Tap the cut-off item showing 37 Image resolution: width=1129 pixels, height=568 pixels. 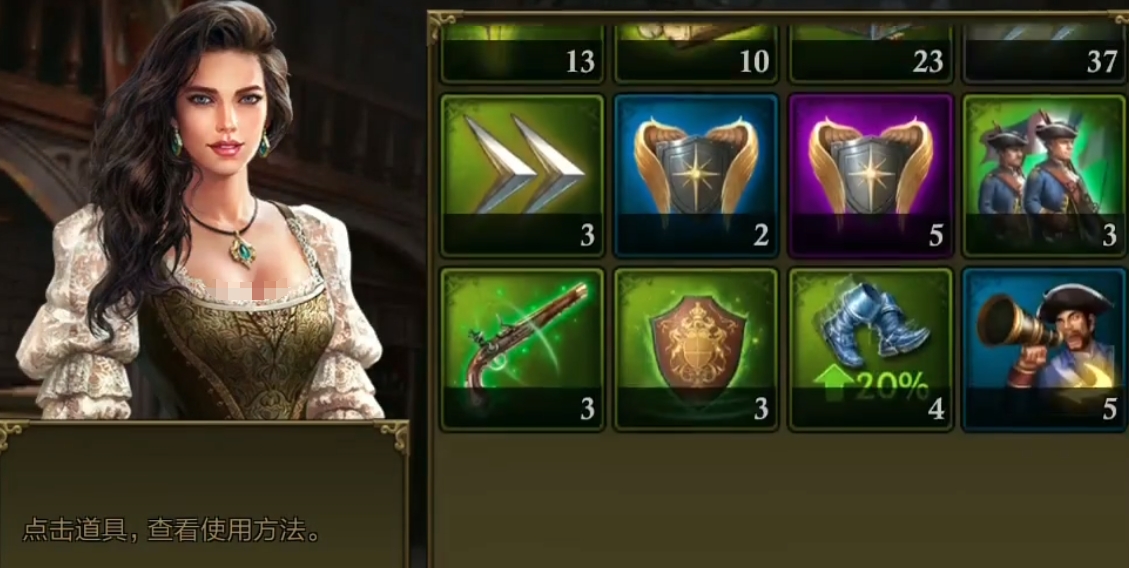[x=1044, y=53]
